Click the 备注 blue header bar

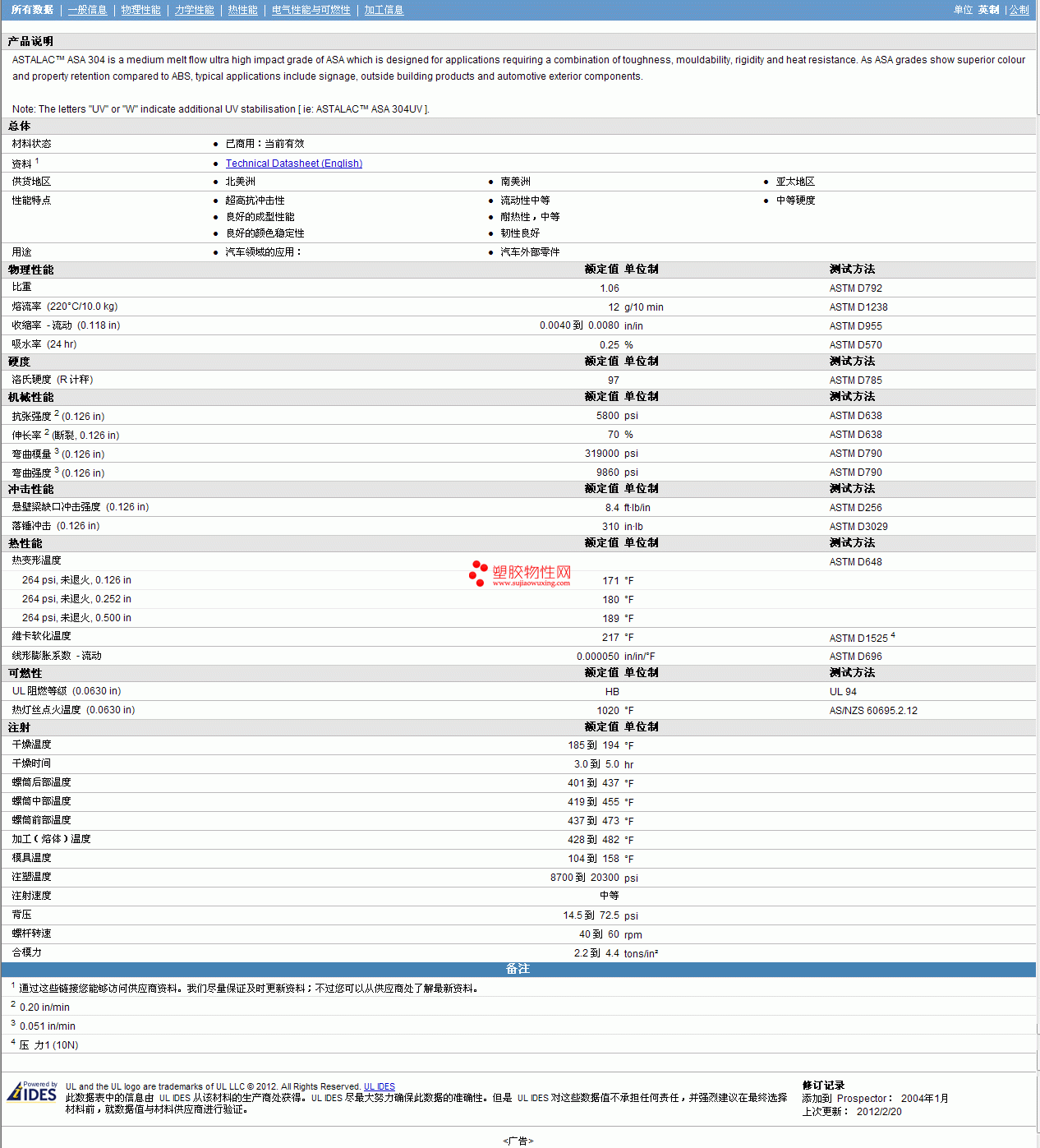pyautogui.click(x=518, y=969)
